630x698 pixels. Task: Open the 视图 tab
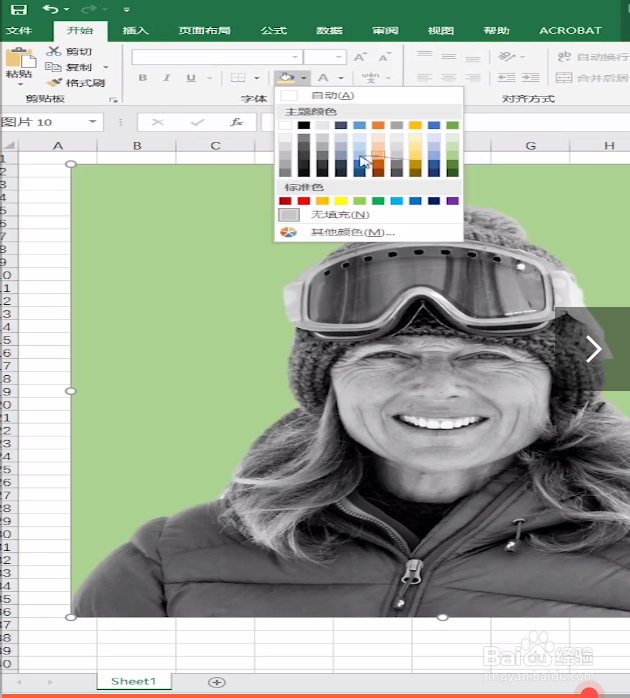click(x=441, y=31)
